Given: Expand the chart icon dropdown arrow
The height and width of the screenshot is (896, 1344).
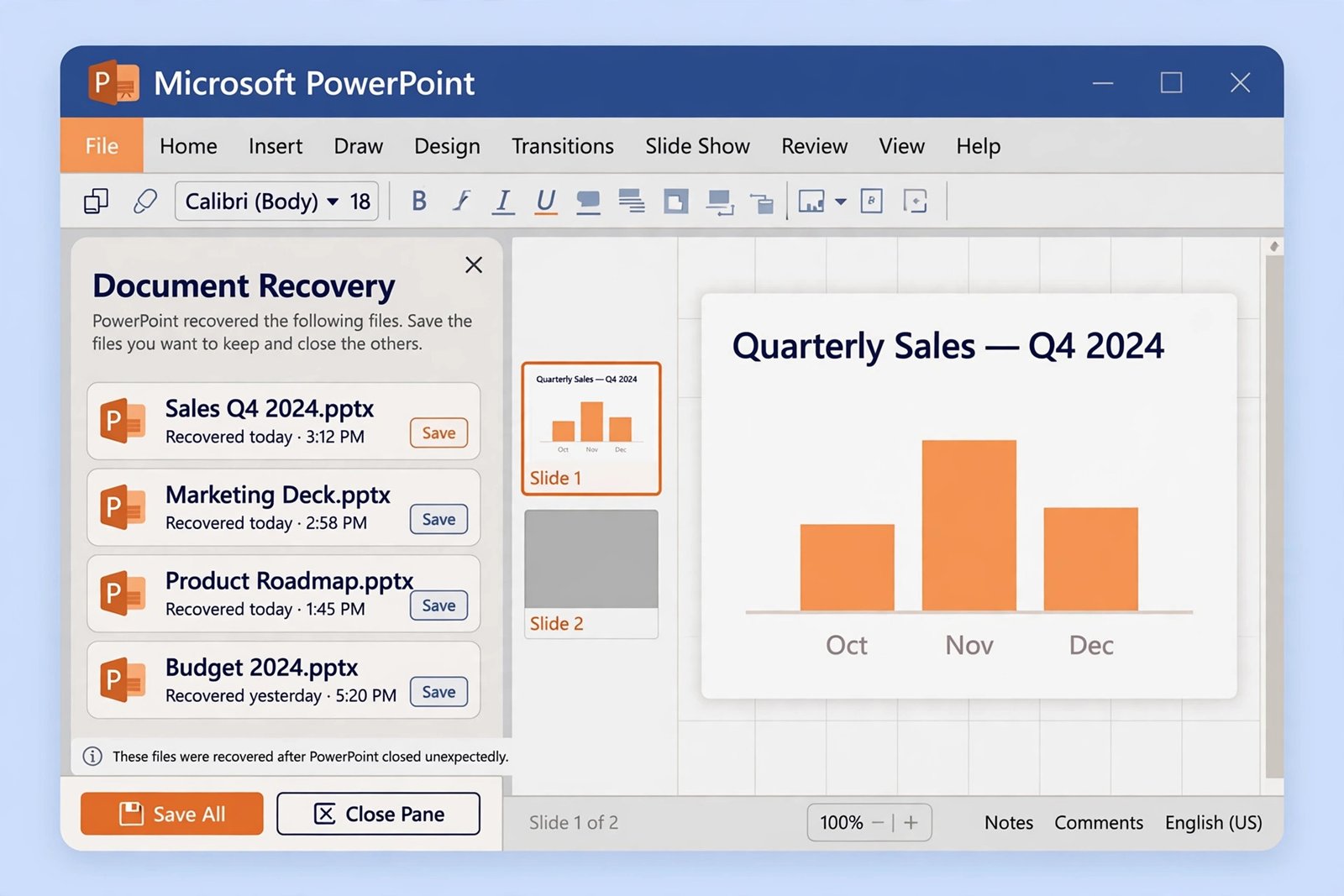Looking at the screenshot, I should 841,202.
